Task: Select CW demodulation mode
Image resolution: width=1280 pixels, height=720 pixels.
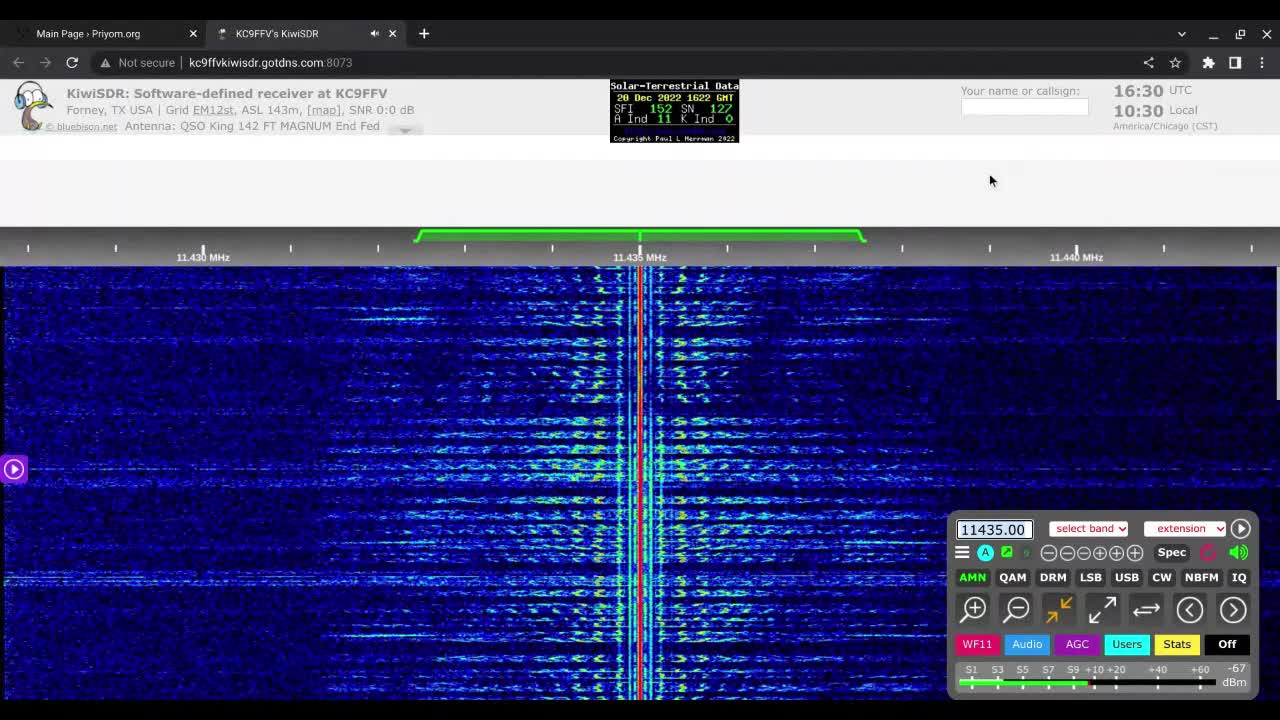Action: click(1162, 577)
